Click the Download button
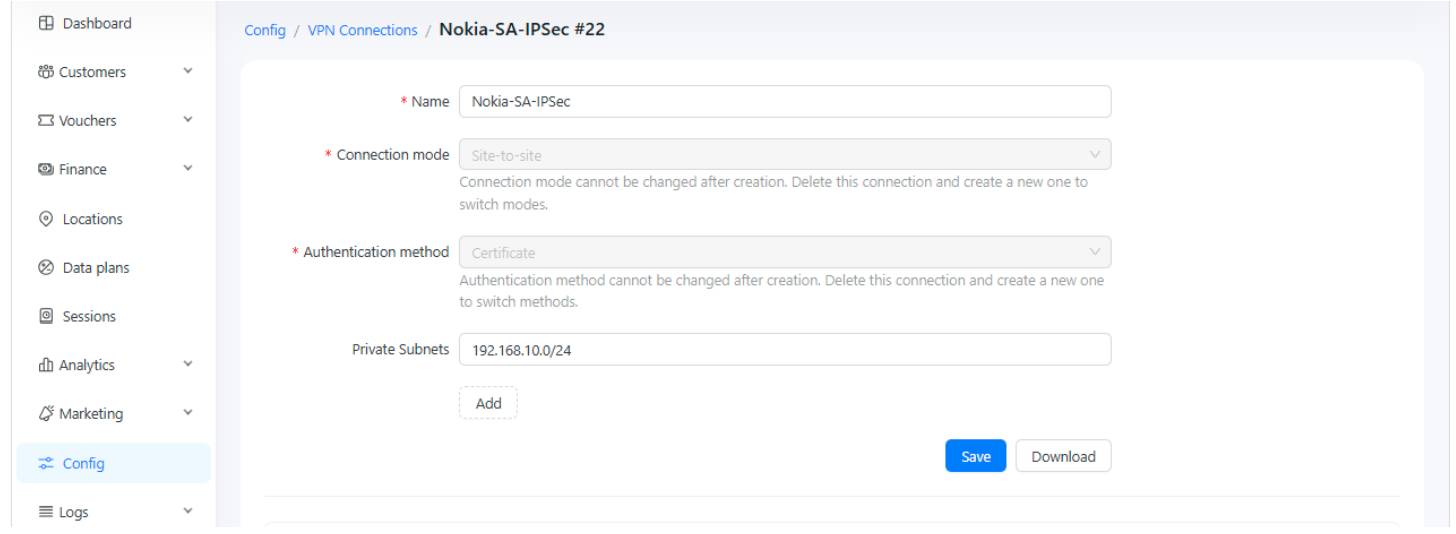This screenshot has height=534, width=1456. [1064, 456]
